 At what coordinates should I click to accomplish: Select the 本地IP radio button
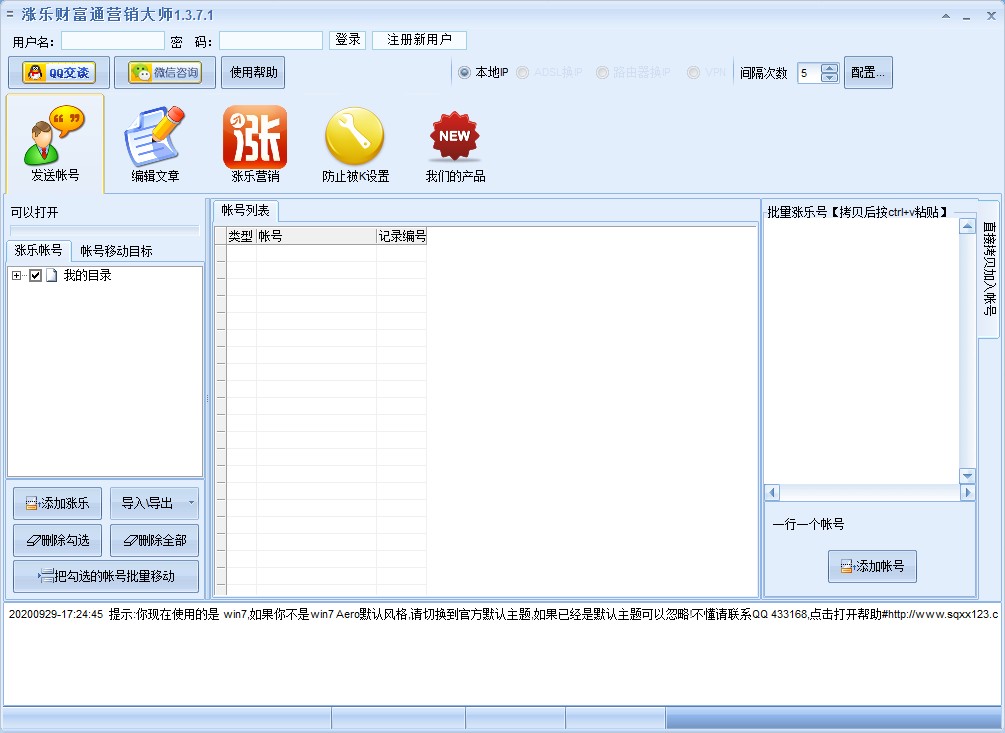464,73
